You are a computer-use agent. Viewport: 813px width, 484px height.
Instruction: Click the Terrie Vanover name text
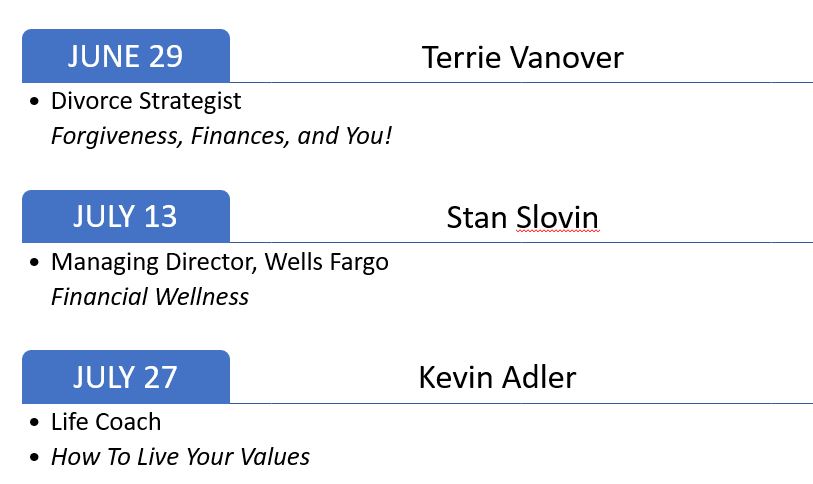coord(523,57)
